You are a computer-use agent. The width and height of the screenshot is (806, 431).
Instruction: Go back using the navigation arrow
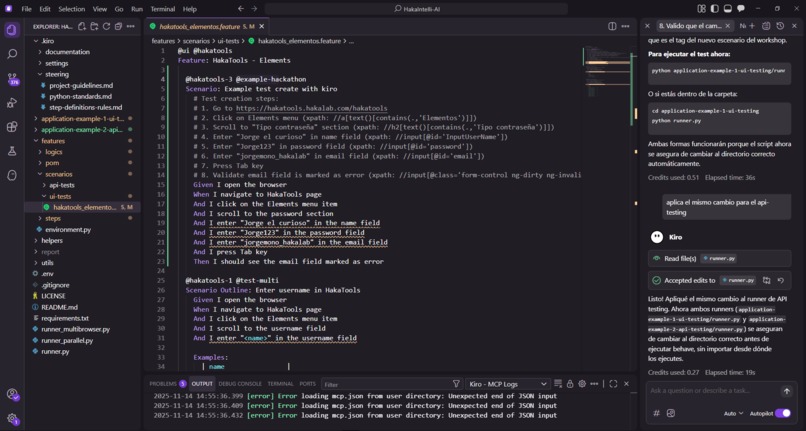[x=241, y=9]
